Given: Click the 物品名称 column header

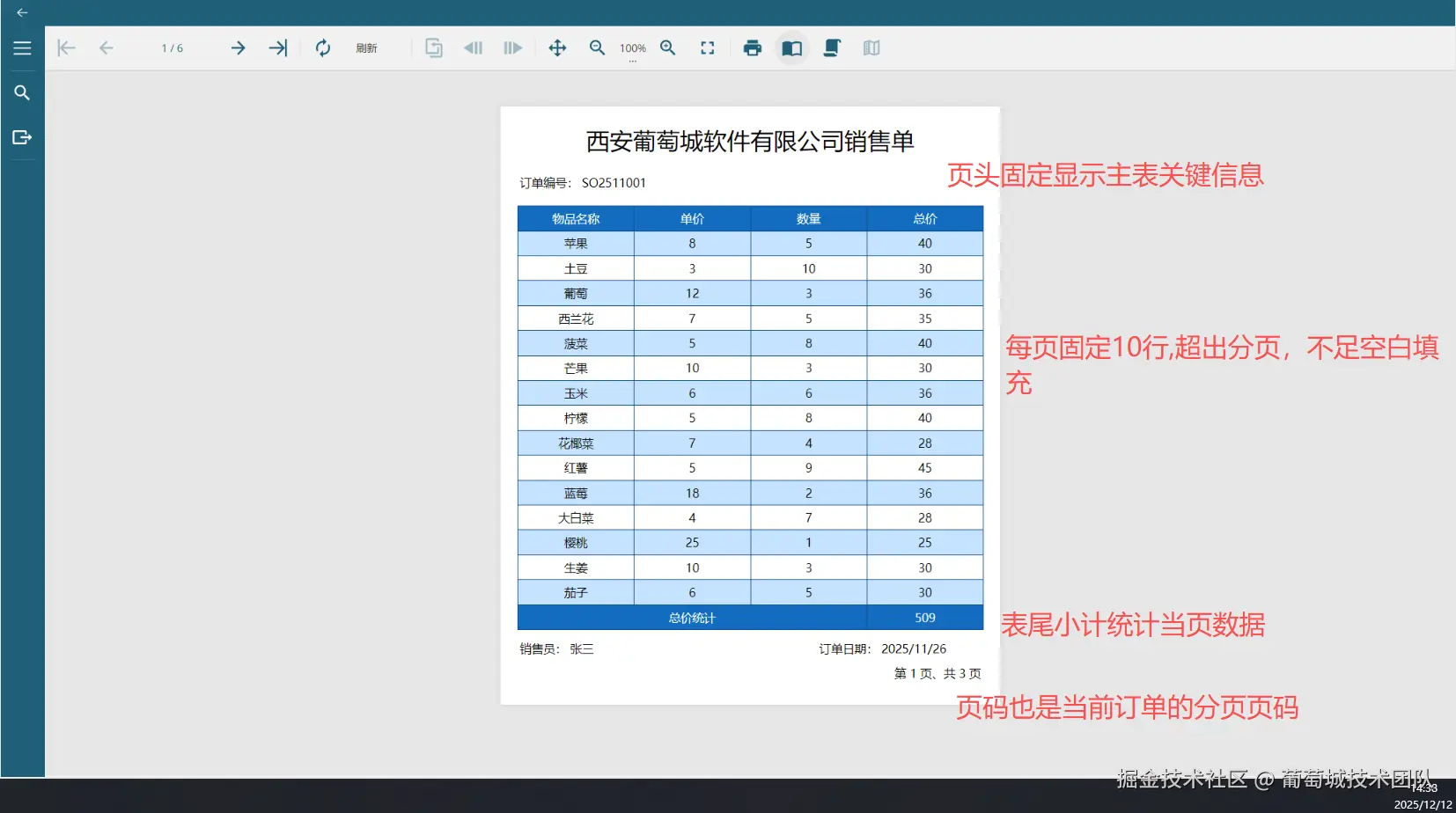Looking at the screenshot, I should 576,219.
